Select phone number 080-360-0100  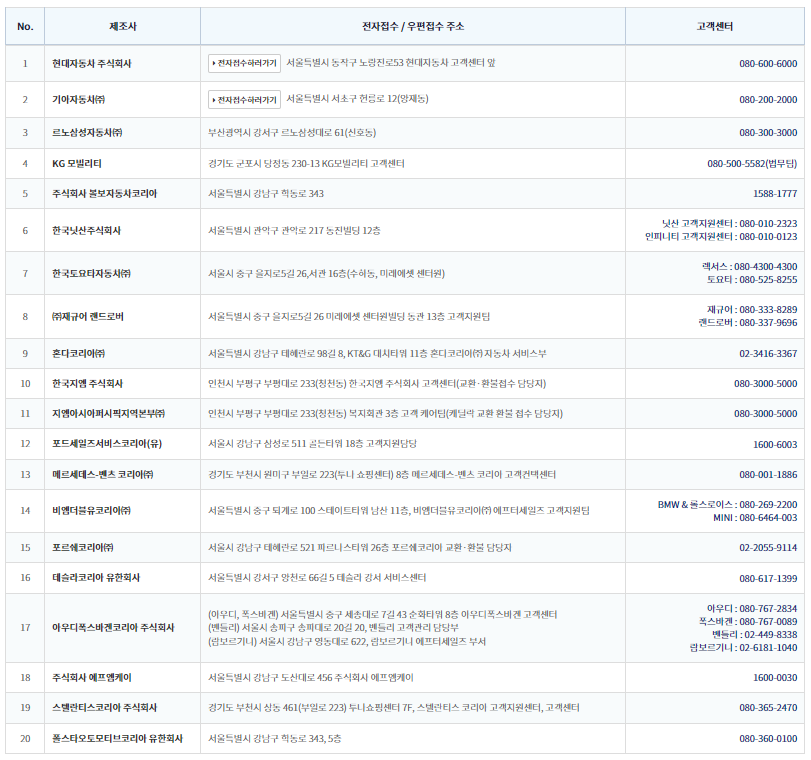click(x=768, y=738)
